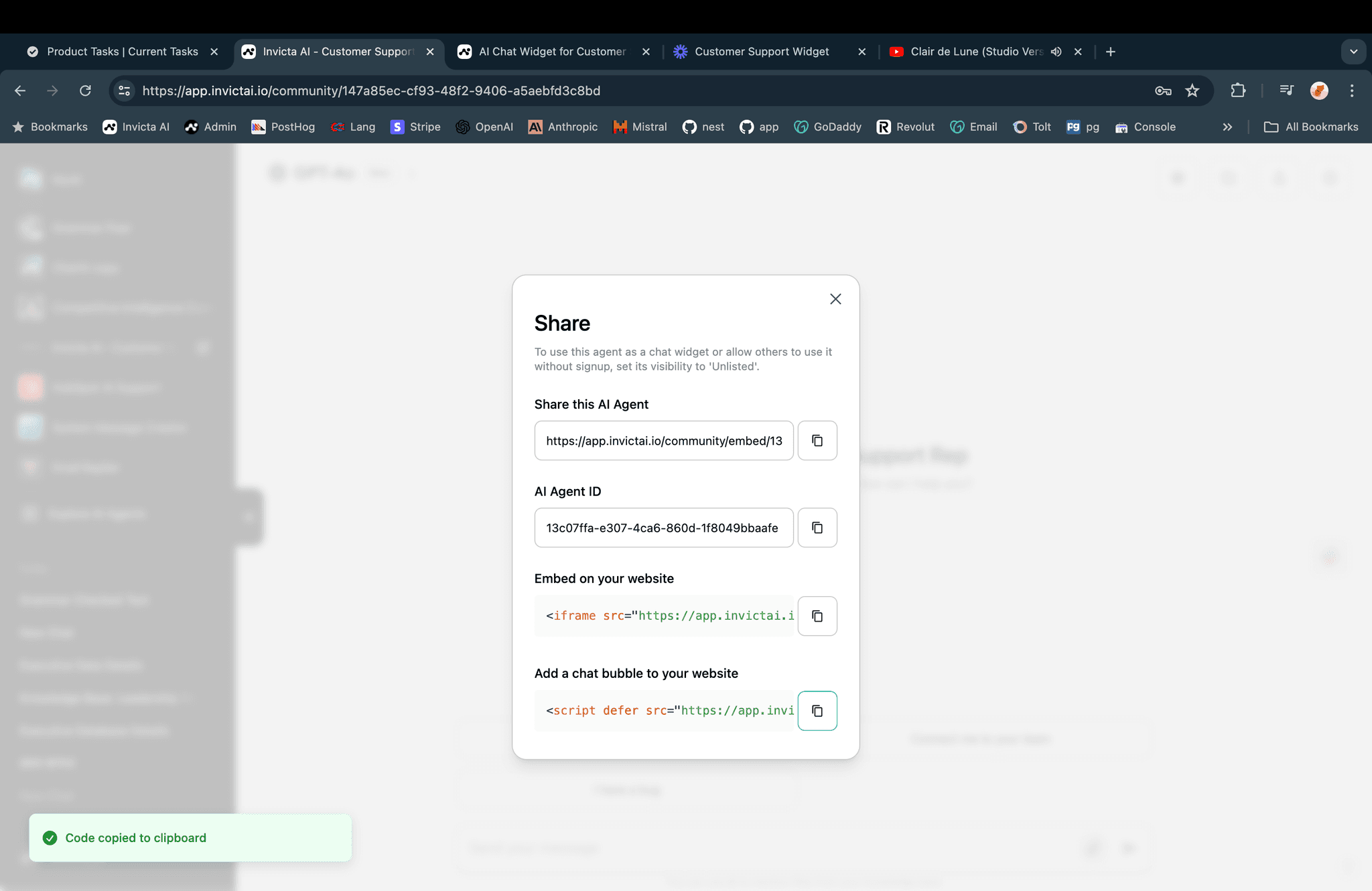Viewport: 1372px width, 891px height.
Task: Switch to the Product Tasks tab
Action: [122, 52]
